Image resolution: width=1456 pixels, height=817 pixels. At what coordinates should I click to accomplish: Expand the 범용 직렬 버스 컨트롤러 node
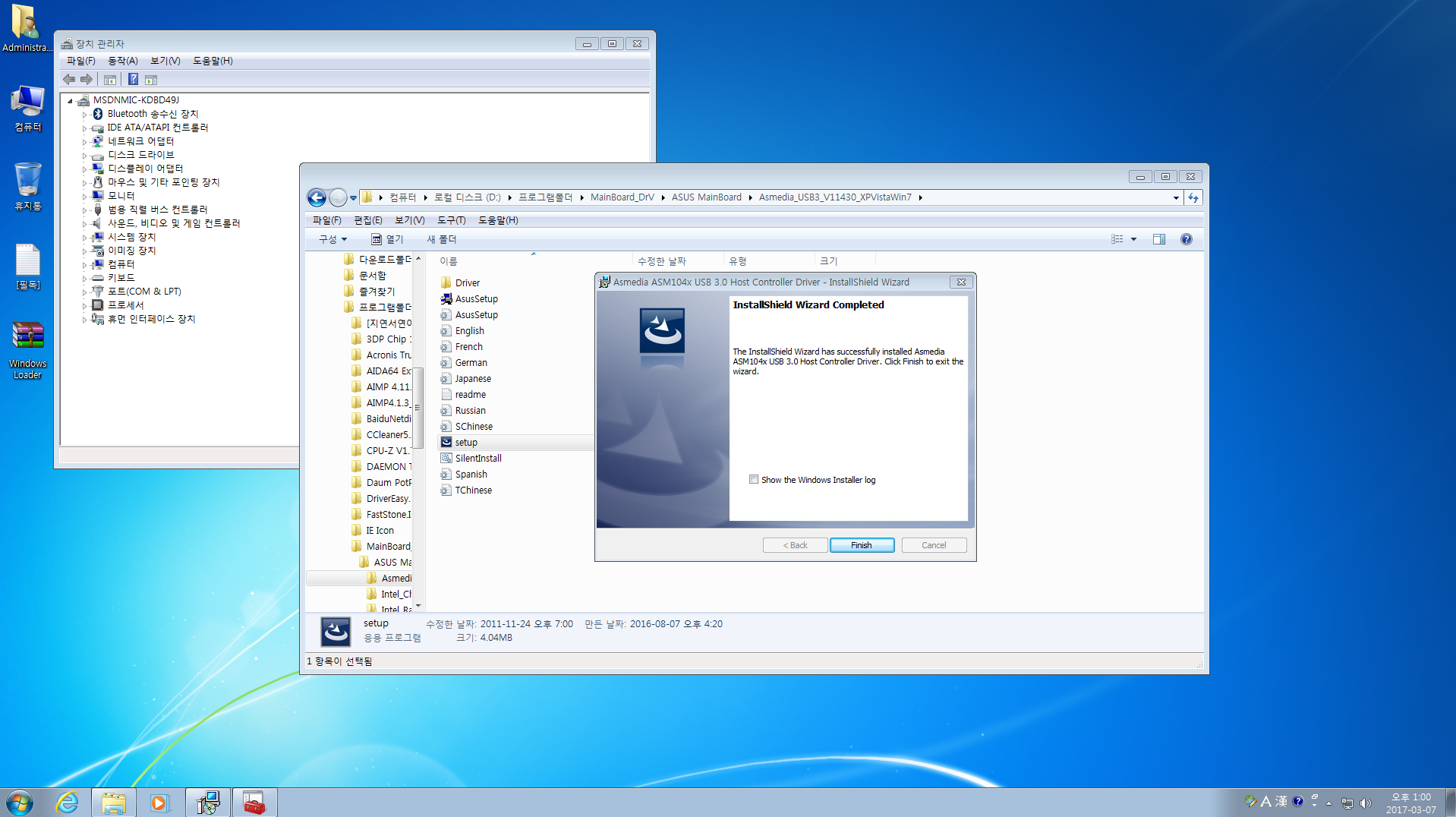pos(84,210)
